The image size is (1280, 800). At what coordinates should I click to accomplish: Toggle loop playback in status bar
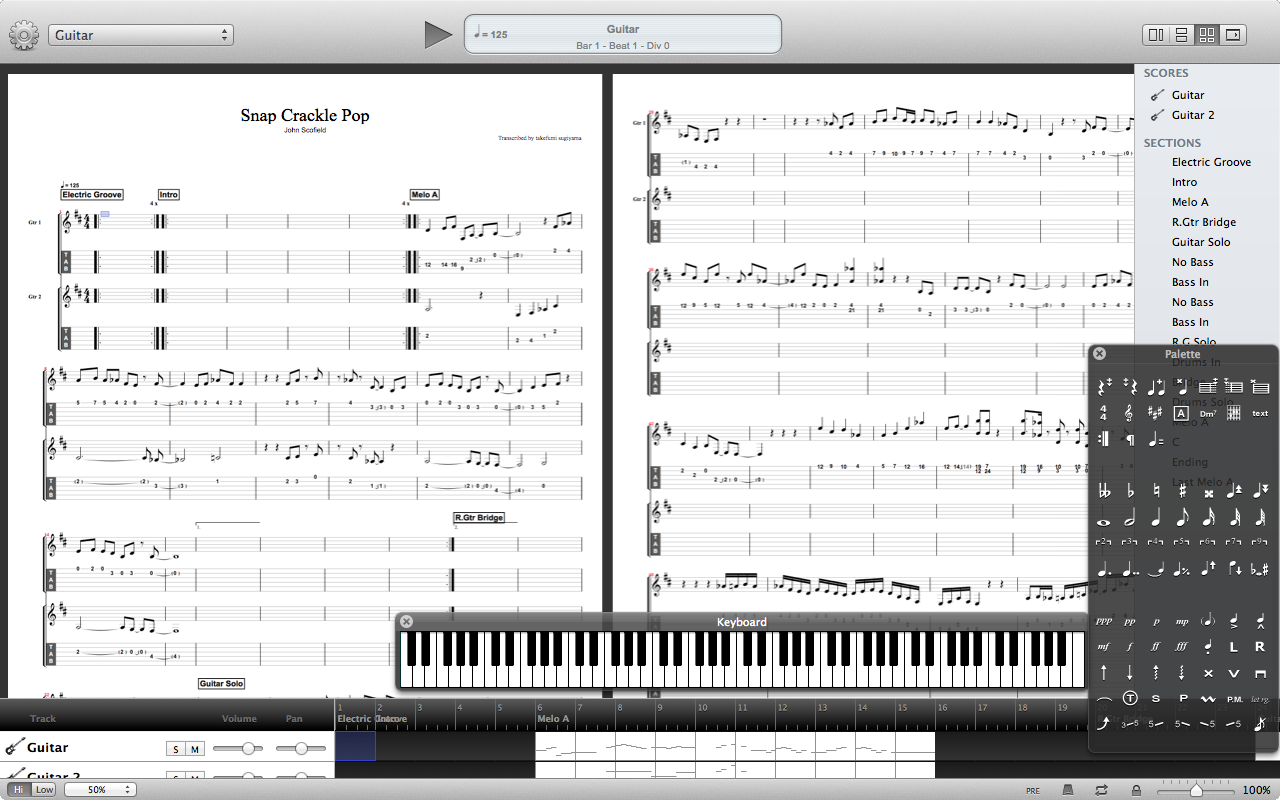point(1101,790)
